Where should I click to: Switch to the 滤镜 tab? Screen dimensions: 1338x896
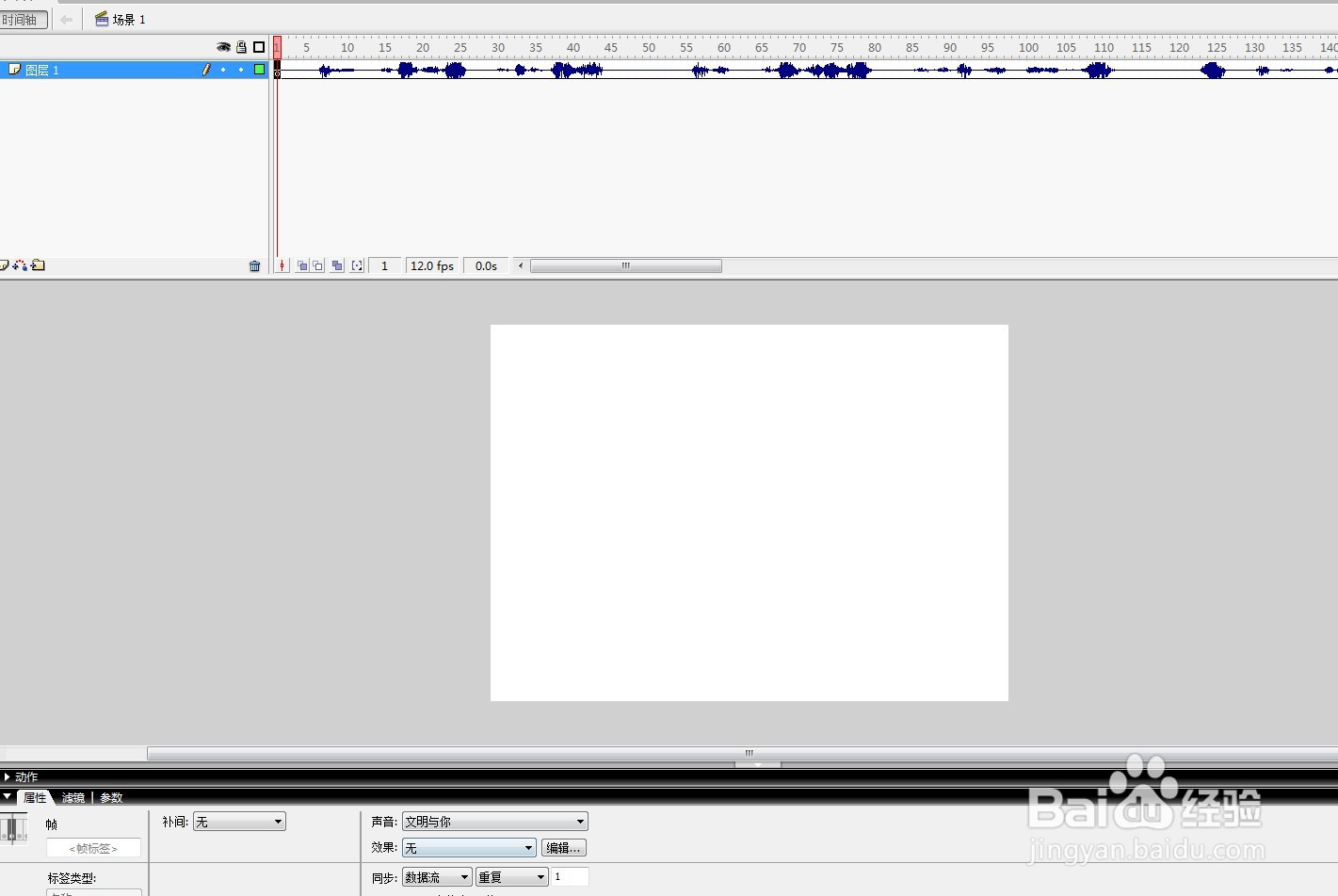coord(73,798)
